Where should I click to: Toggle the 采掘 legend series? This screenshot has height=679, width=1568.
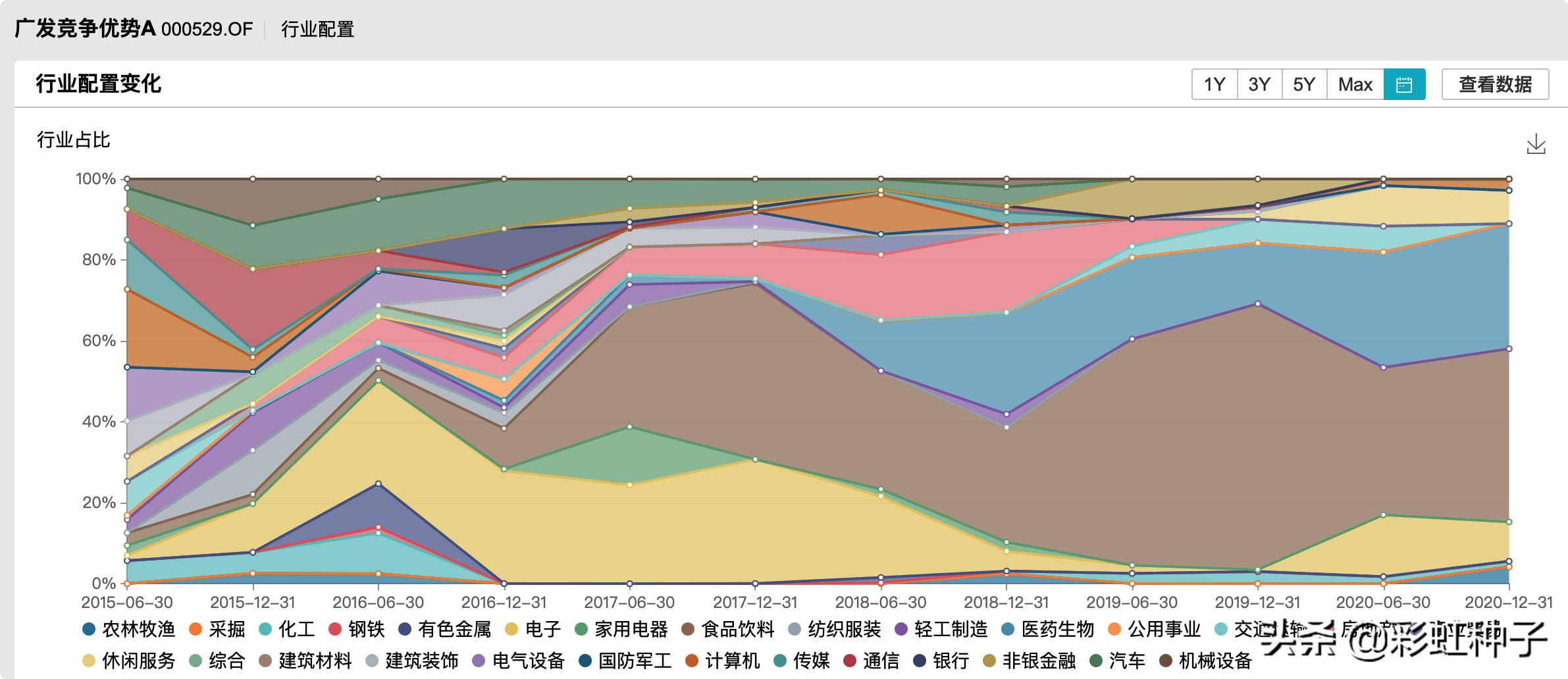tap(217, 630)
